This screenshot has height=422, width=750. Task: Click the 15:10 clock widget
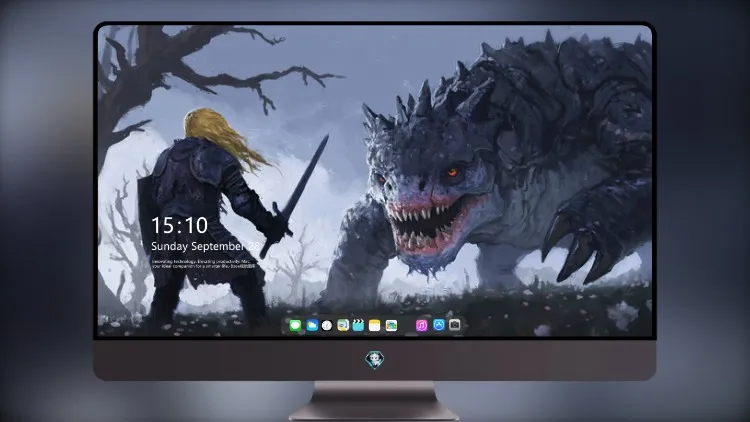click(179, 225)
